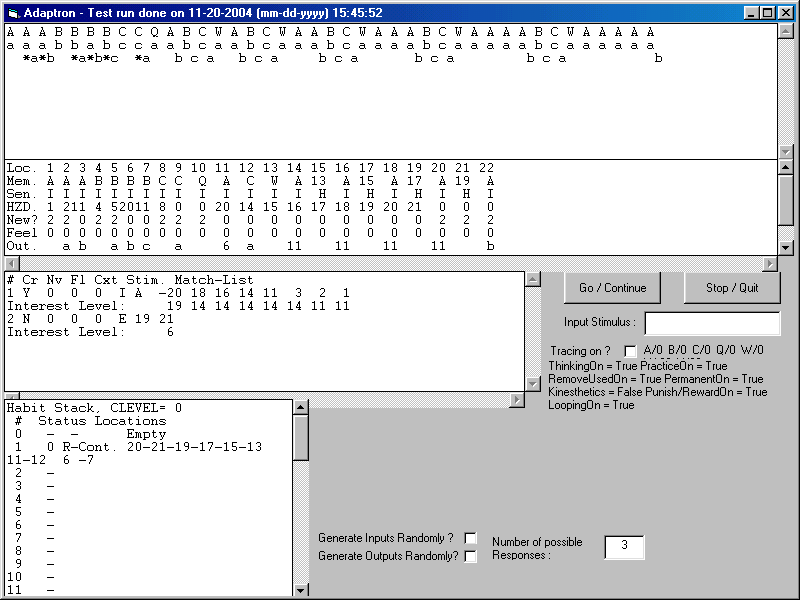Click the Adaptron title bar icon
800x600 pixels.
13,13
